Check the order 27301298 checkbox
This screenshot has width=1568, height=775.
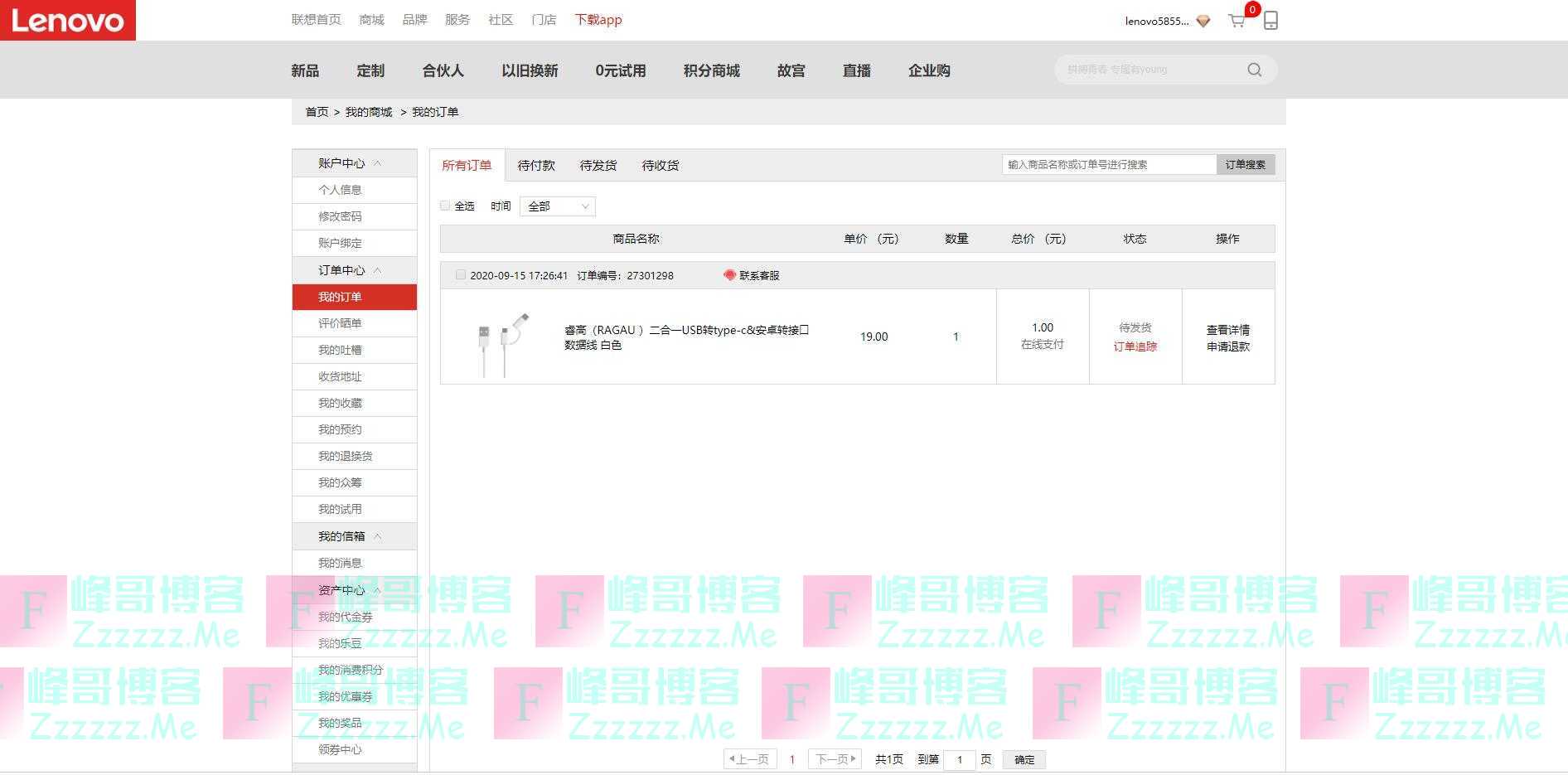[461, 275]
